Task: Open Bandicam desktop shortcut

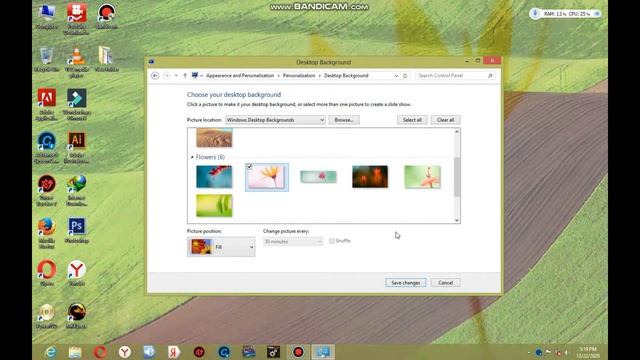Action: tap(107, 16)
